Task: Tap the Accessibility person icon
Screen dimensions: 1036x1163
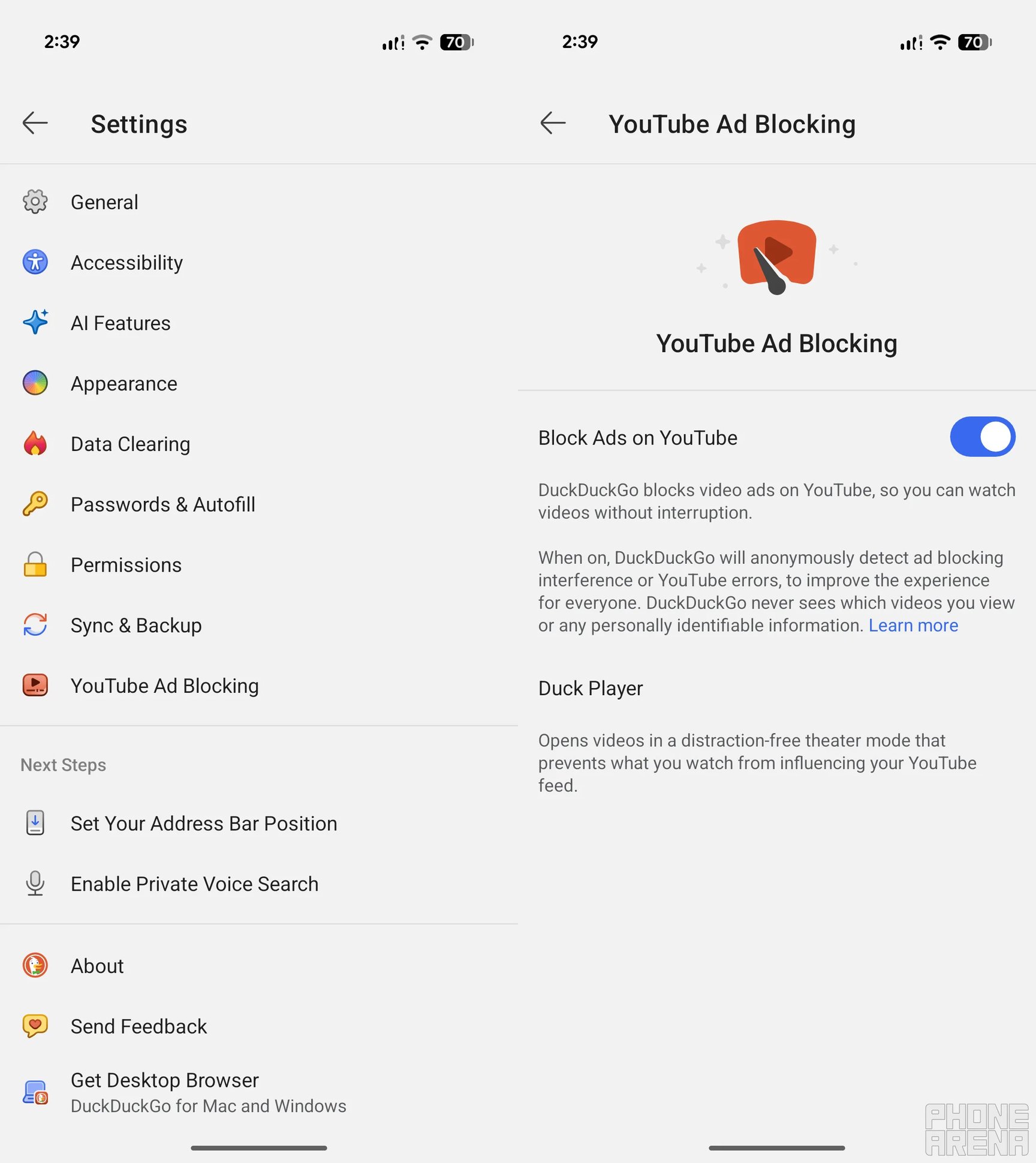Action: (35, 262)
